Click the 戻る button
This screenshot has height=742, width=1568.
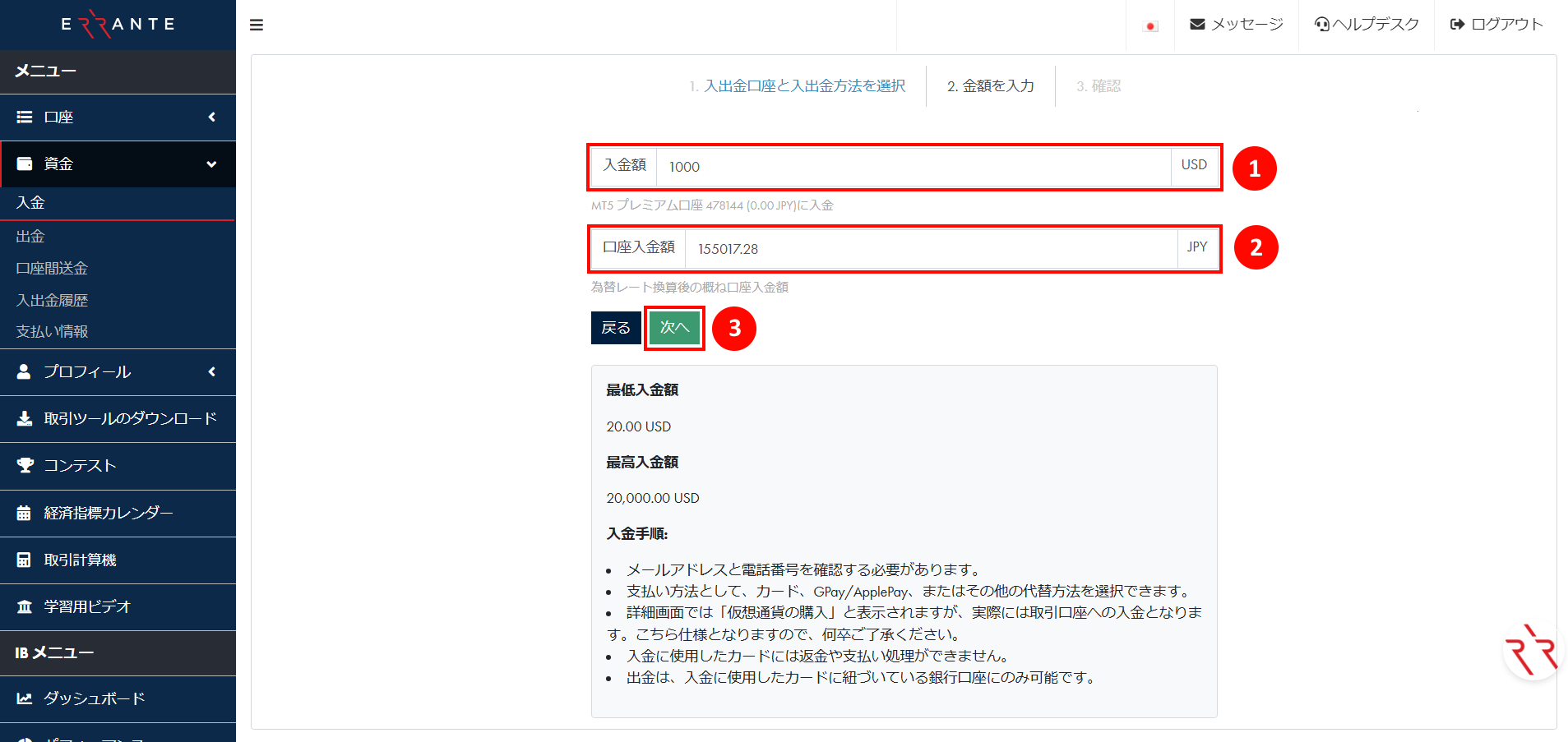(615, 326)
